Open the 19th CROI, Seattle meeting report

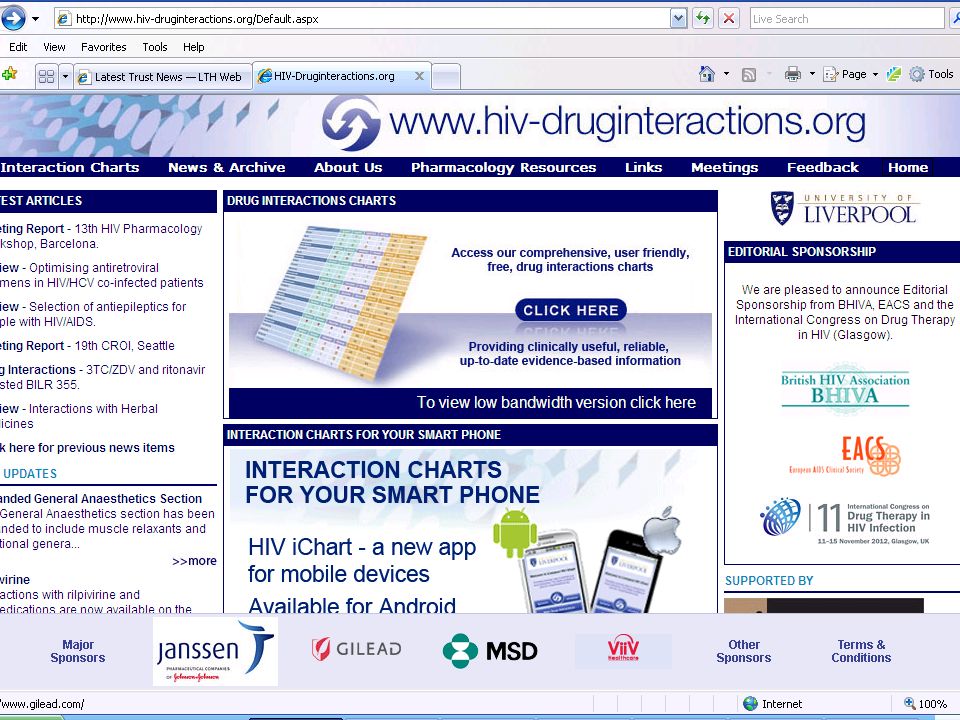(86, 346)
